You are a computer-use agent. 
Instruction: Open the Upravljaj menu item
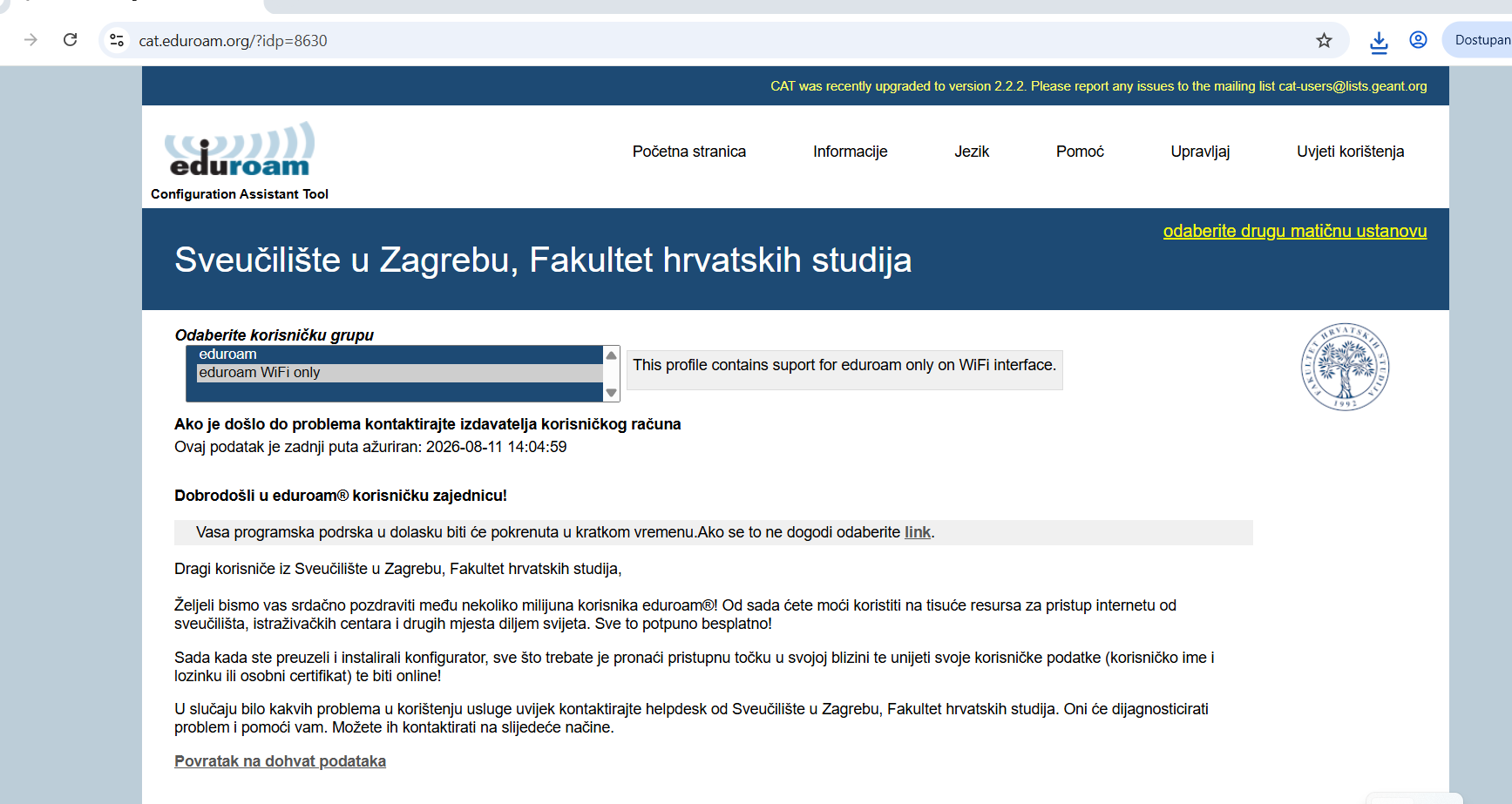[1200, 152]
